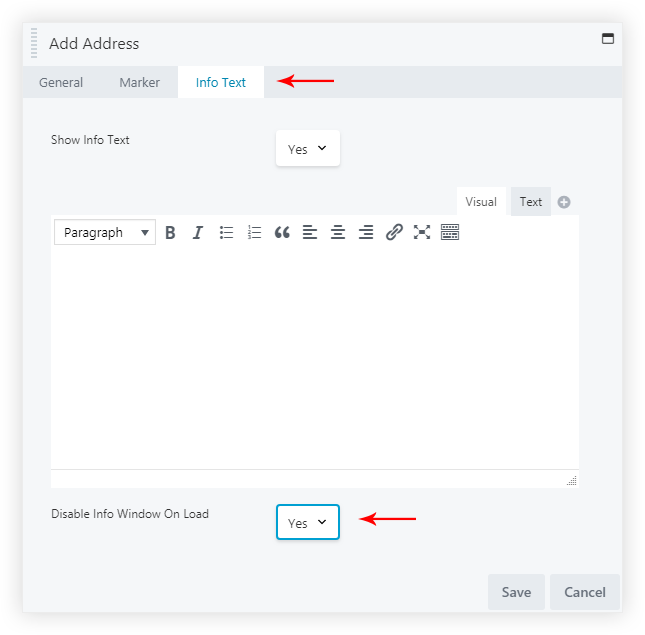Switch to the Marker tab
This screenshot has height=635, width=645.
[x=139, y=82]
